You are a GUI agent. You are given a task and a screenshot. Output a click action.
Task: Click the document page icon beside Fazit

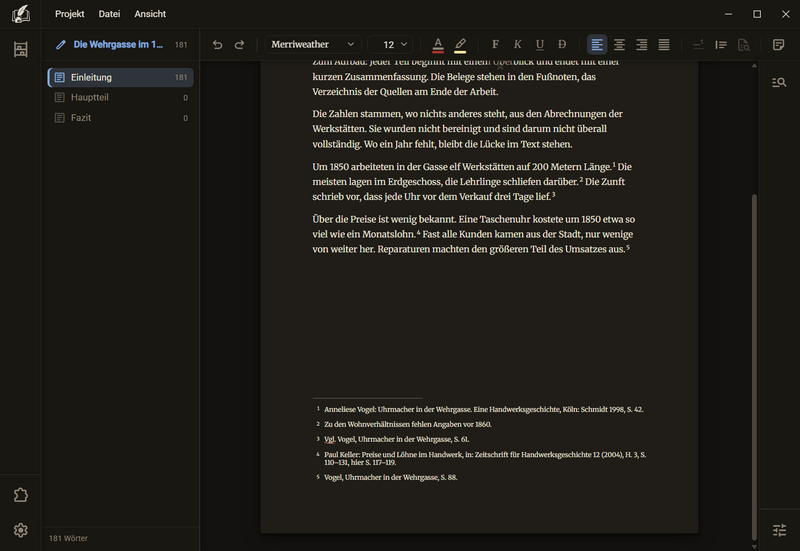coord(60,118)
